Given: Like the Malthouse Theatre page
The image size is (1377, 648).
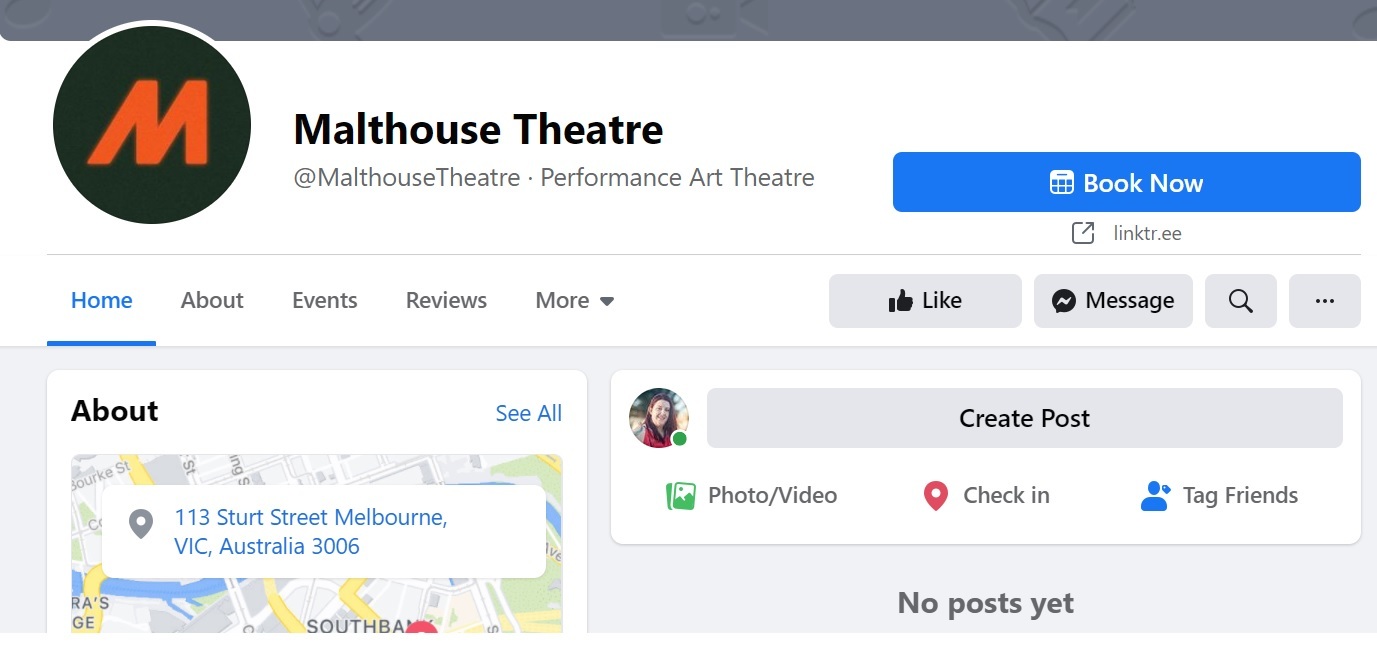Looking at the screenshot, I should (x=925, y=301).
